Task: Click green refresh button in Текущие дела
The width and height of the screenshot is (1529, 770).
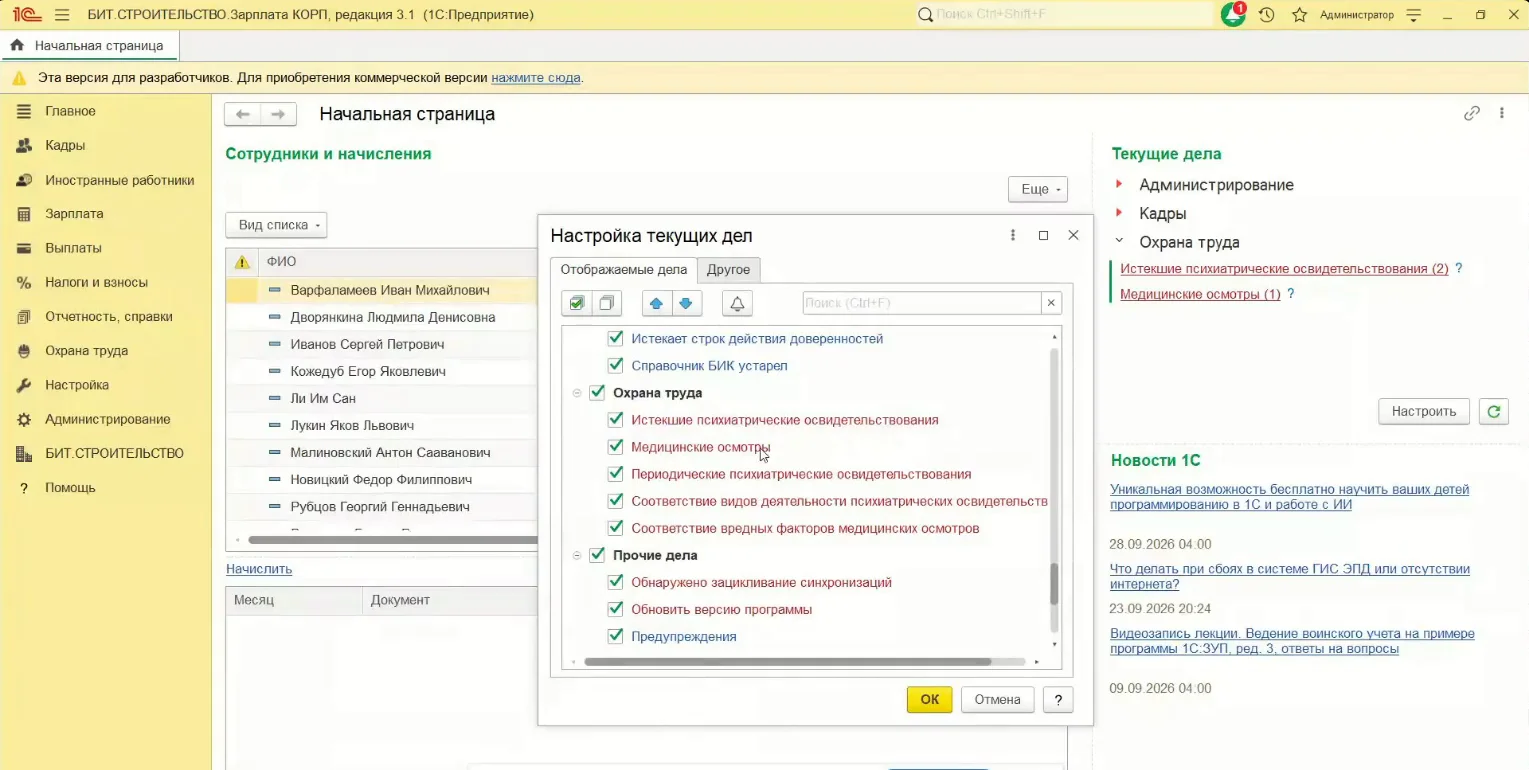Action: (1494, 411)
